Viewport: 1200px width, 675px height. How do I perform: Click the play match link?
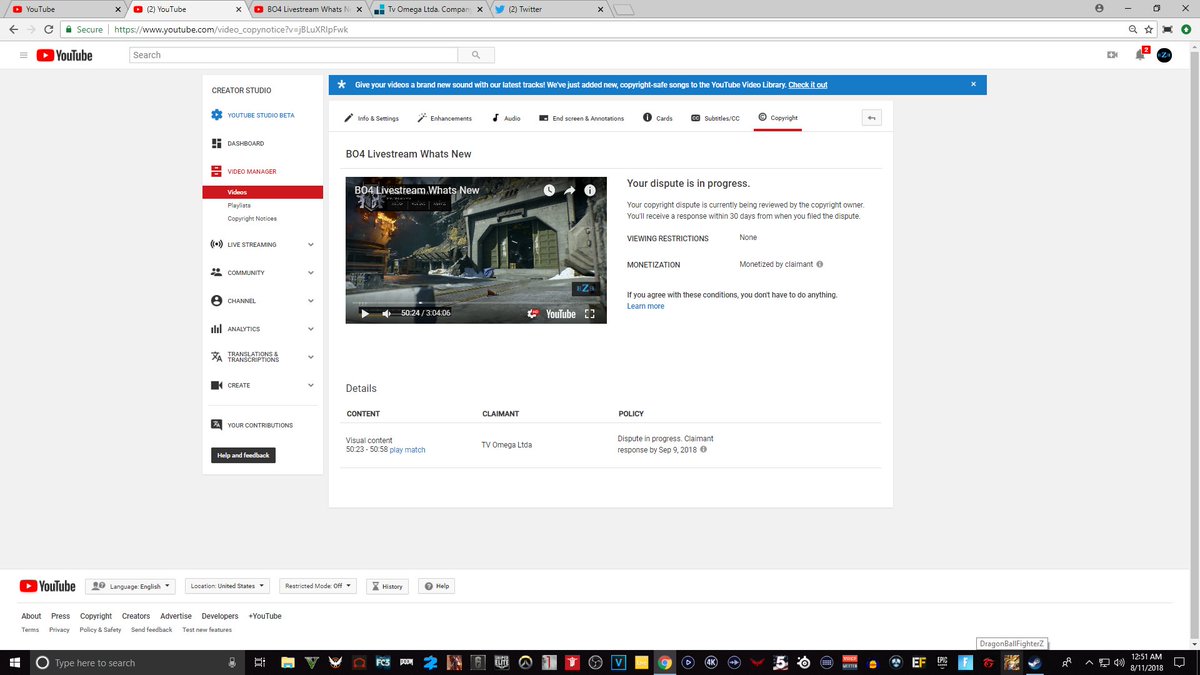407,450
